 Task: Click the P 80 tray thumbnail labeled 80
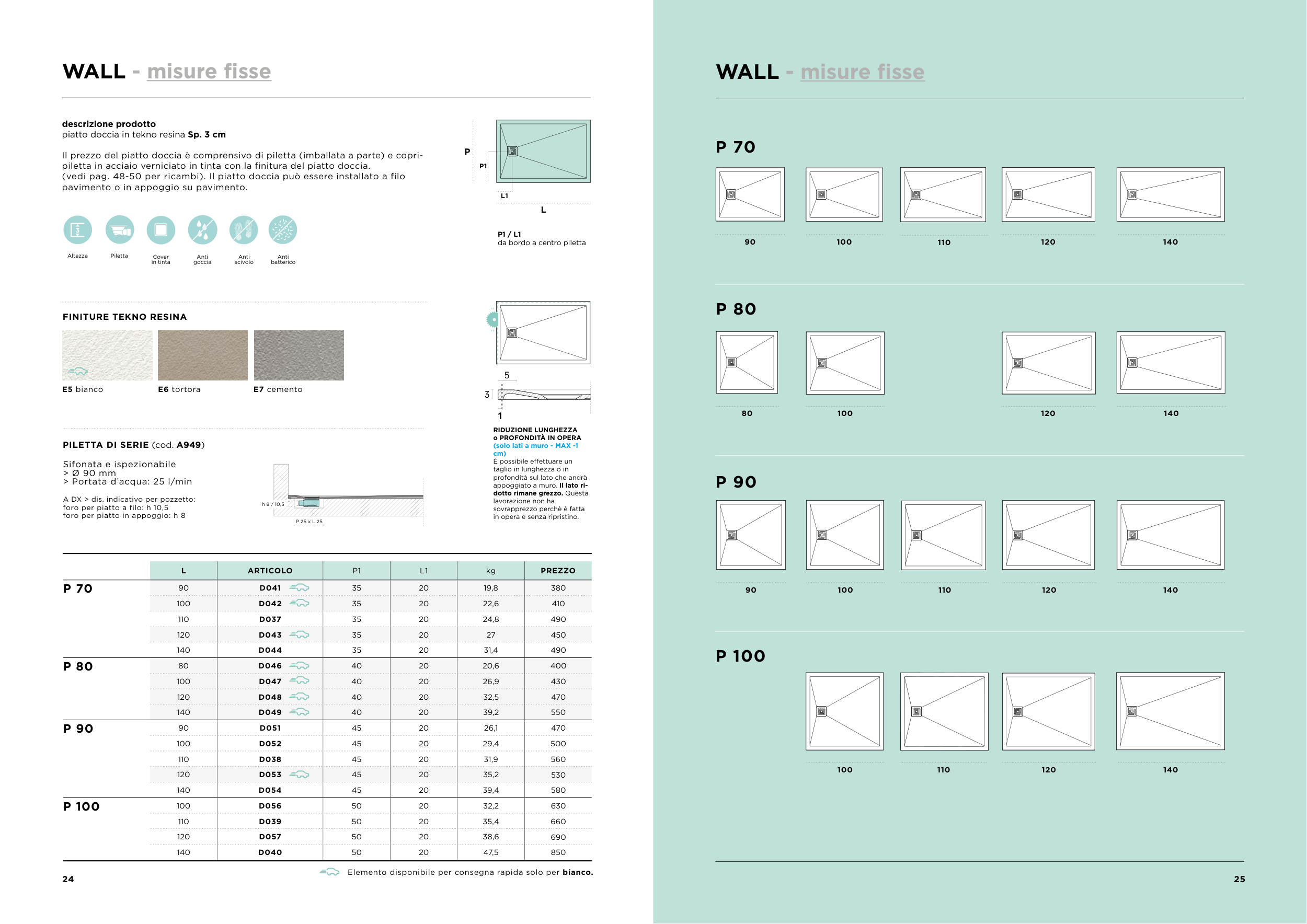(747, 362)
